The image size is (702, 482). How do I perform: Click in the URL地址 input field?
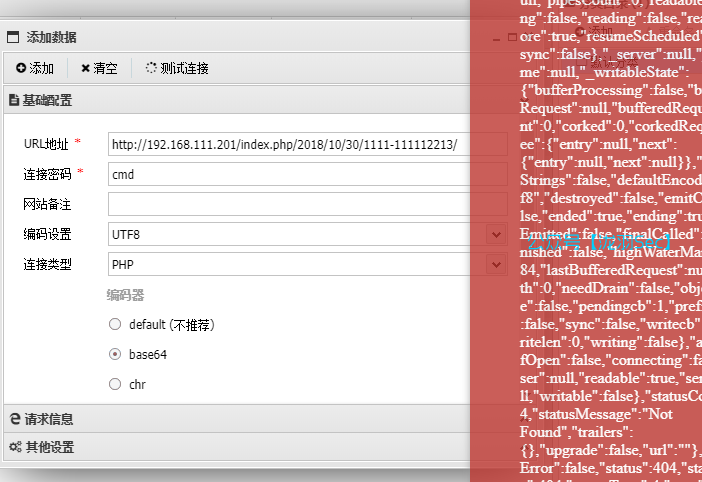[x=288, y=144]
